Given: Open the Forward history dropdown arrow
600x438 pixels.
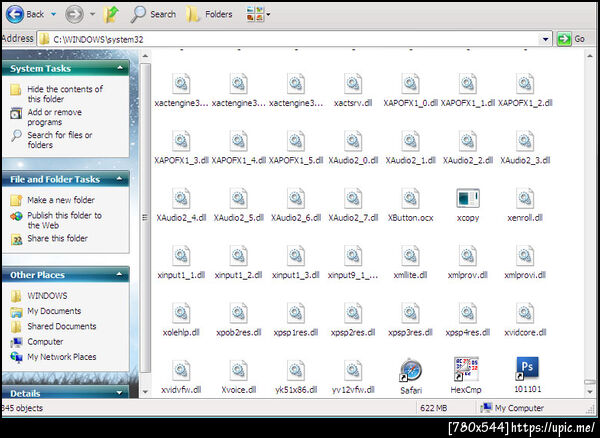Looking at the screenshot, I should 92,15.
